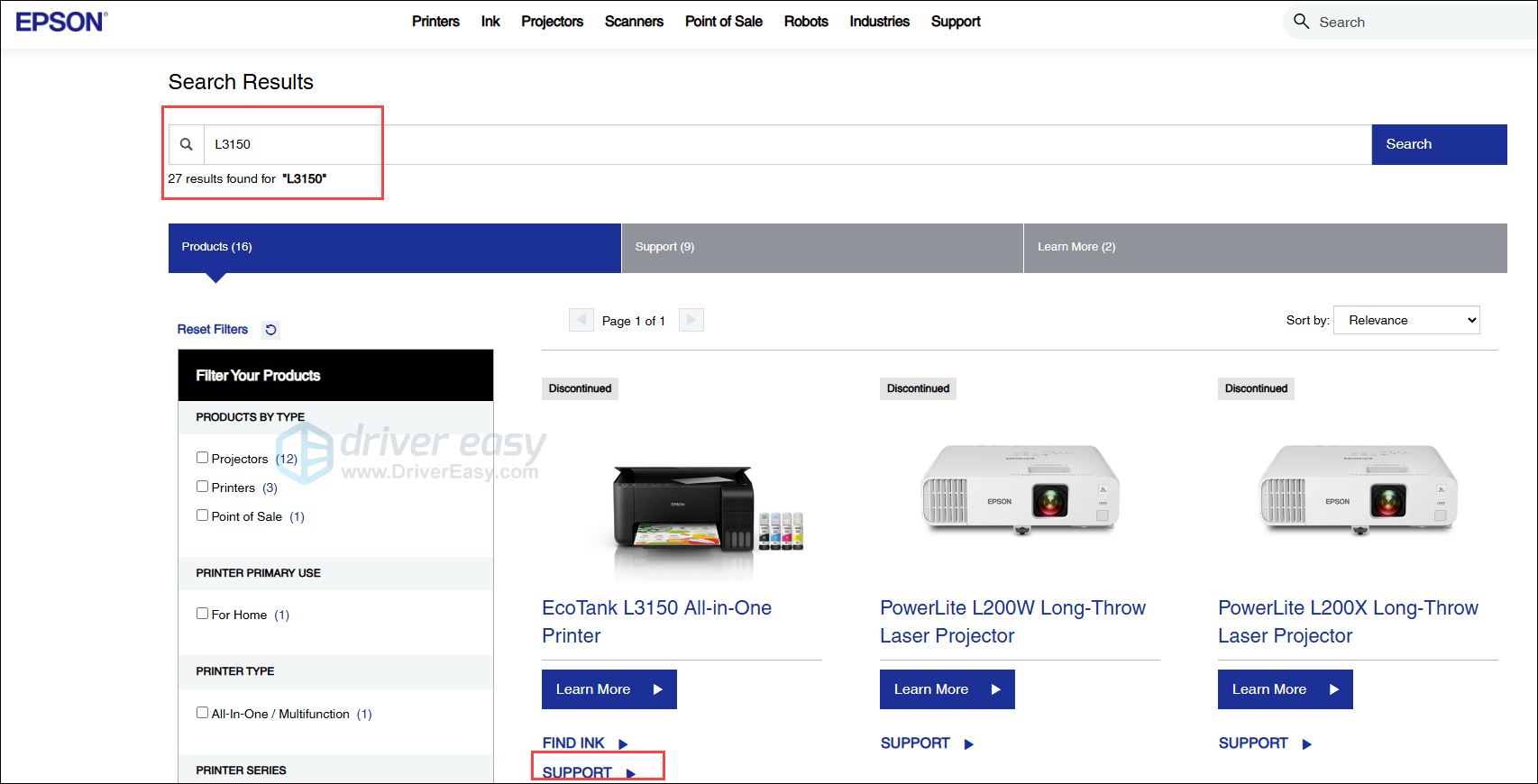Screen dimensions: 1538x784
Task: Check the Projectors filter checkbox
Action: [203, 458]
